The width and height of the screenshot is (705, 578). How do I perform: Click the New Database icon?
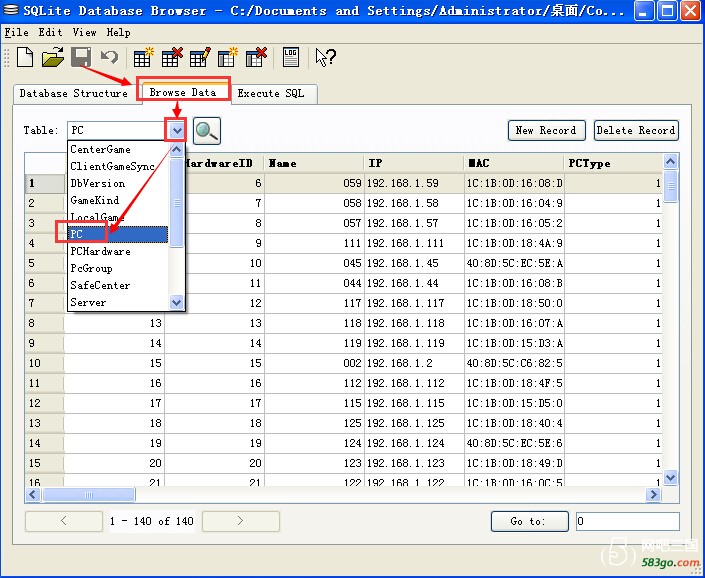25,57
